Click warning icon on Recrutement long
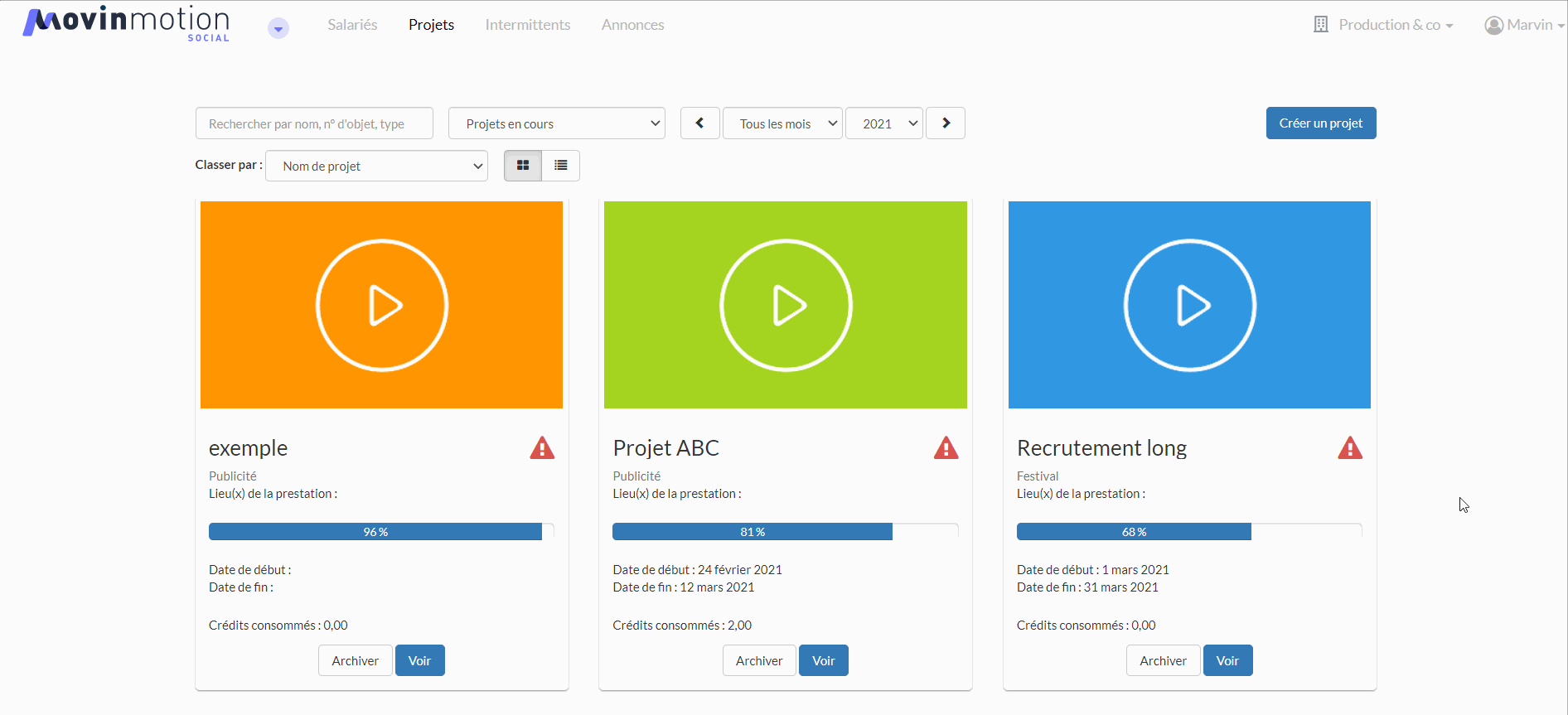The image size is (1568, 715). [x=1349, y=448]
